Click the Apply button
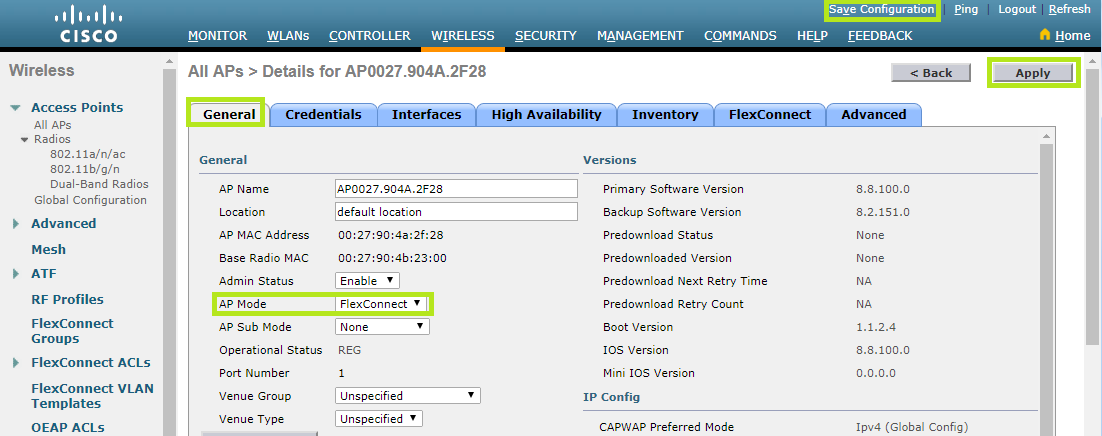1102x436 pixels. click(1032, 73)
